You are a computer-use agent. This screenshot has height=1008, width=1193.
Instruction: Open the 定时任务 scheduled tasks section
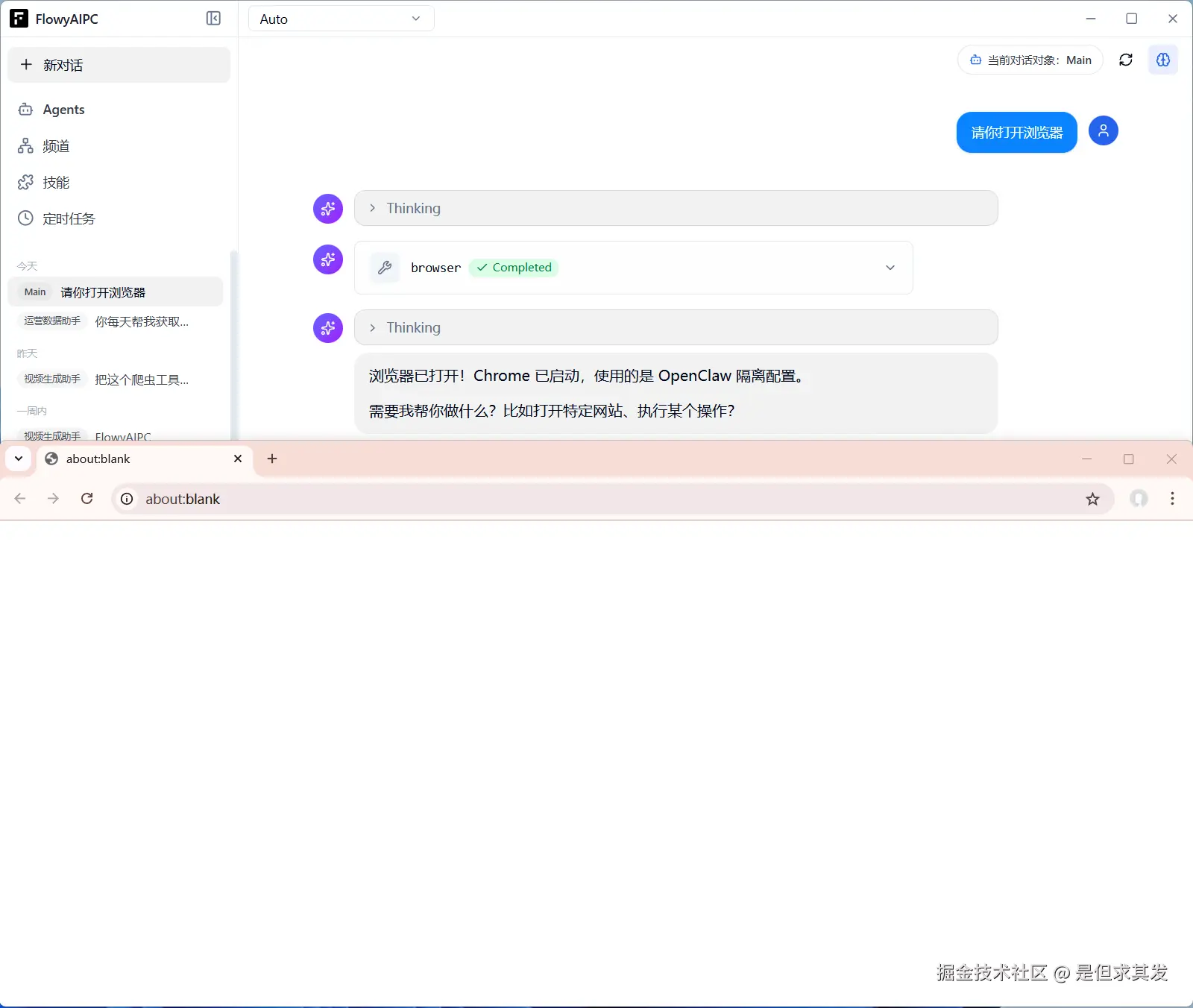pyautogui.click(x=119, y=218)
